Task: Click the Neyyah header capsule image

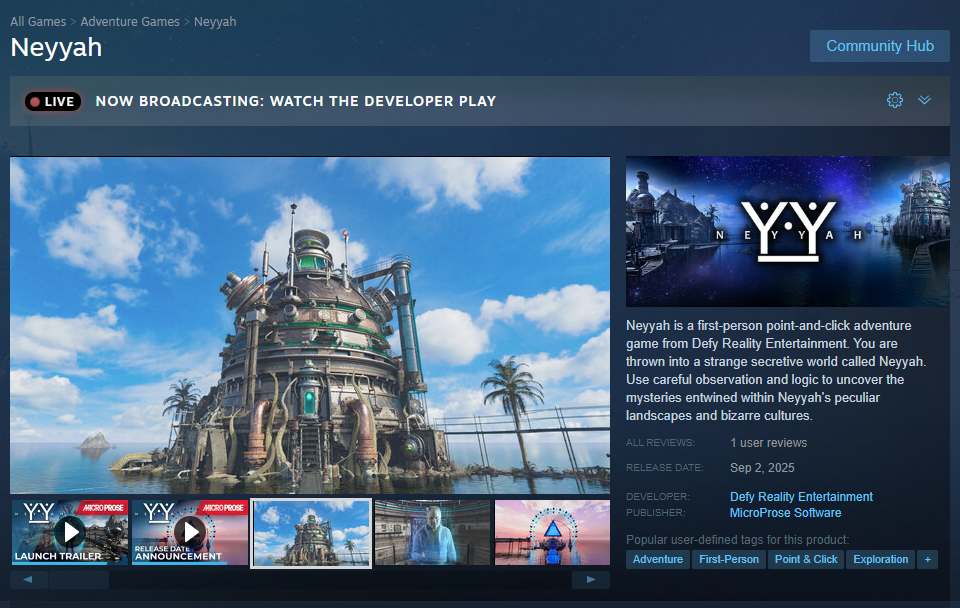Action: [787, 231]
